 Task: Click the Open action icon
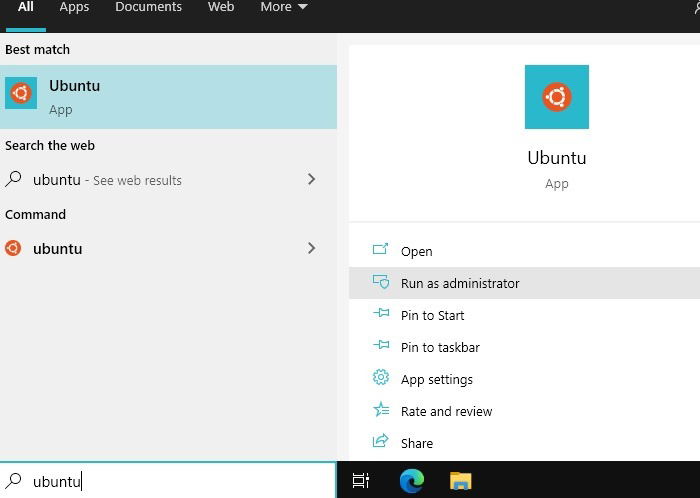pyautogui.click(x=380, y=249)
